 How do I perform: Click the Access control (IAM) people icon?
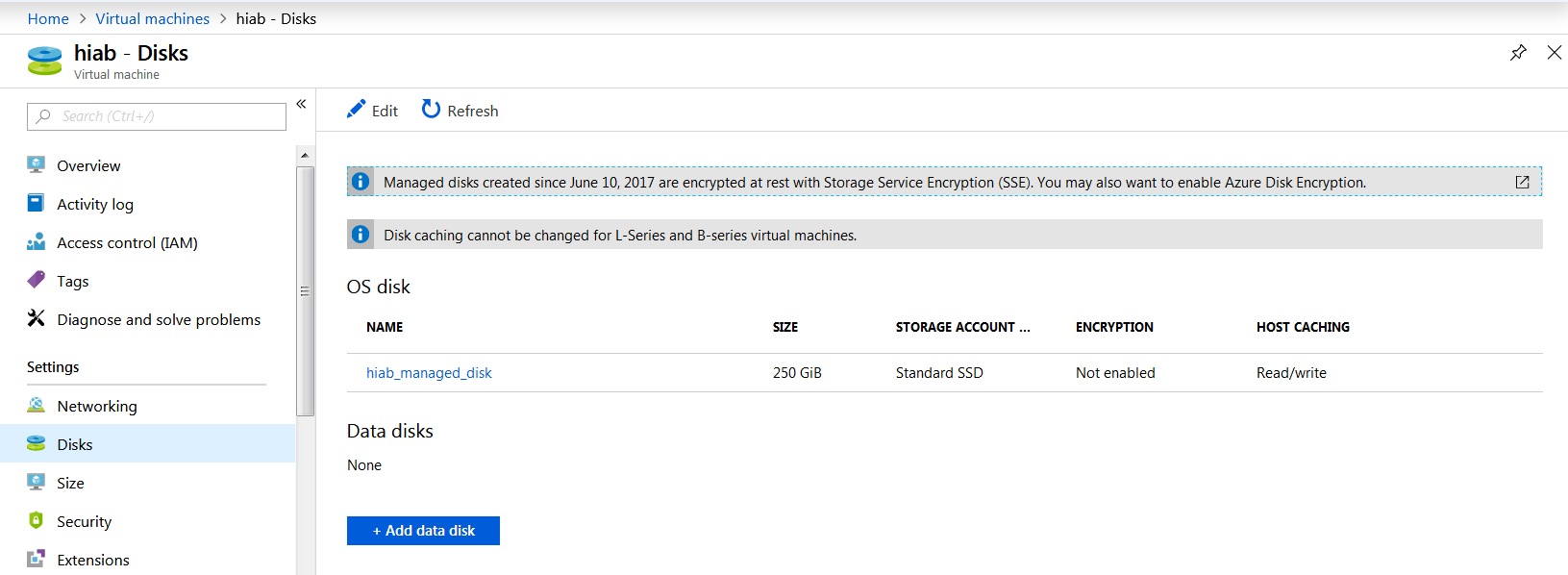pyautogui.click(x=37, y=241)
